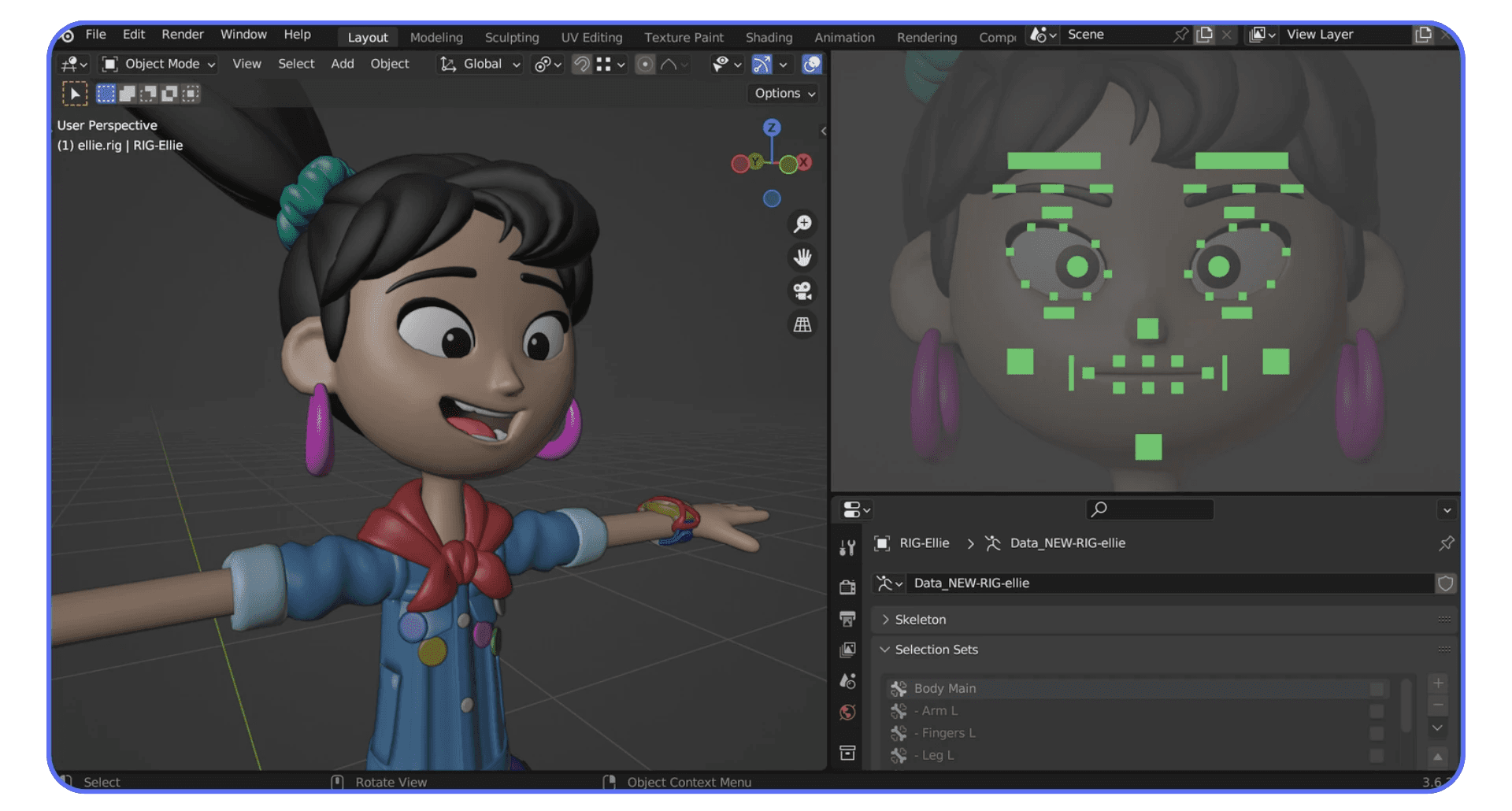Image resolution: width=1512 pixels, height=811 pixels.
Task: Open Render properties (camera icon)
Action: tap(848, 587)
